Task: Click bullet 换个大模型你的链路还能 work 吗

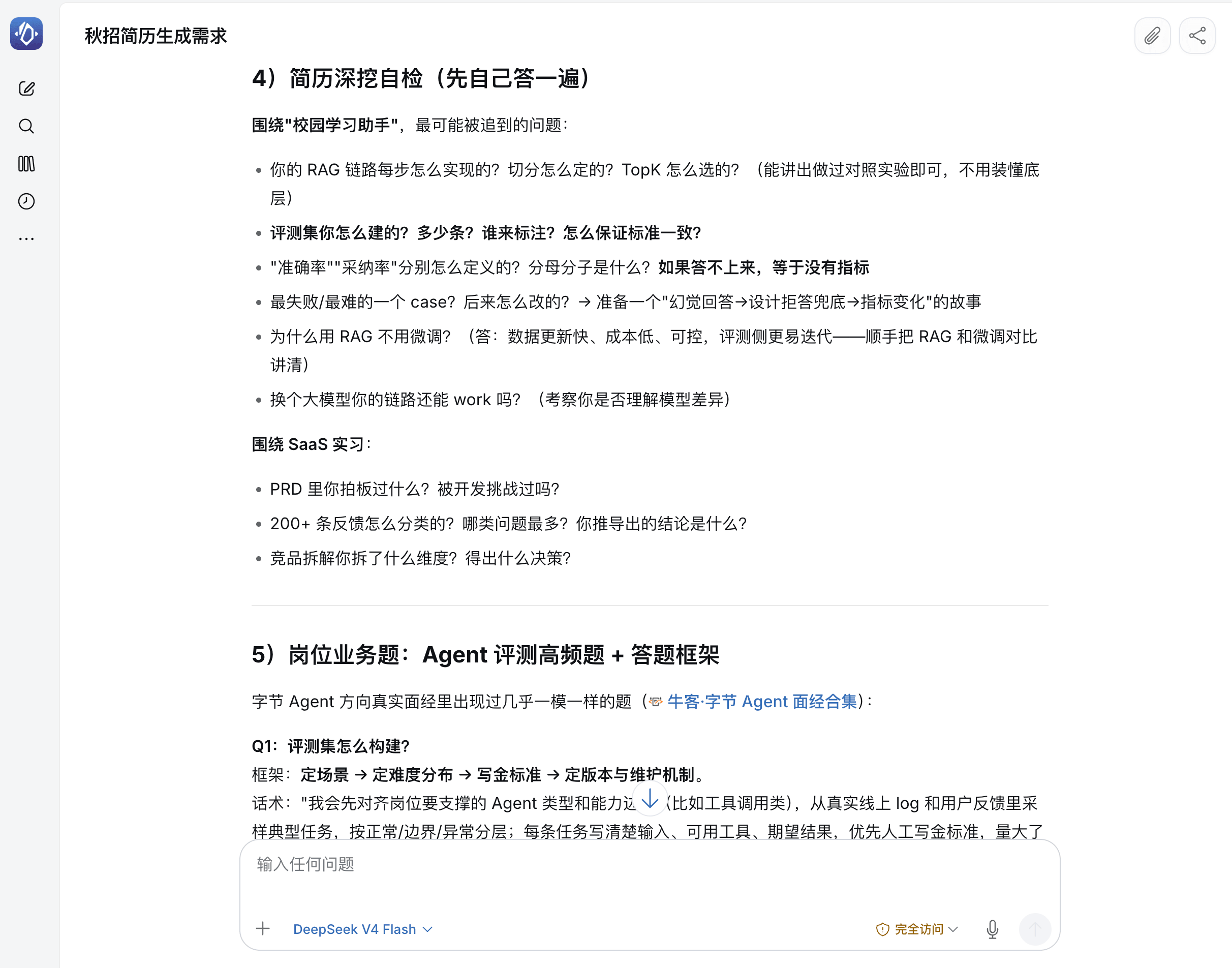Action: pyautogui.click(x=501, y=399)
